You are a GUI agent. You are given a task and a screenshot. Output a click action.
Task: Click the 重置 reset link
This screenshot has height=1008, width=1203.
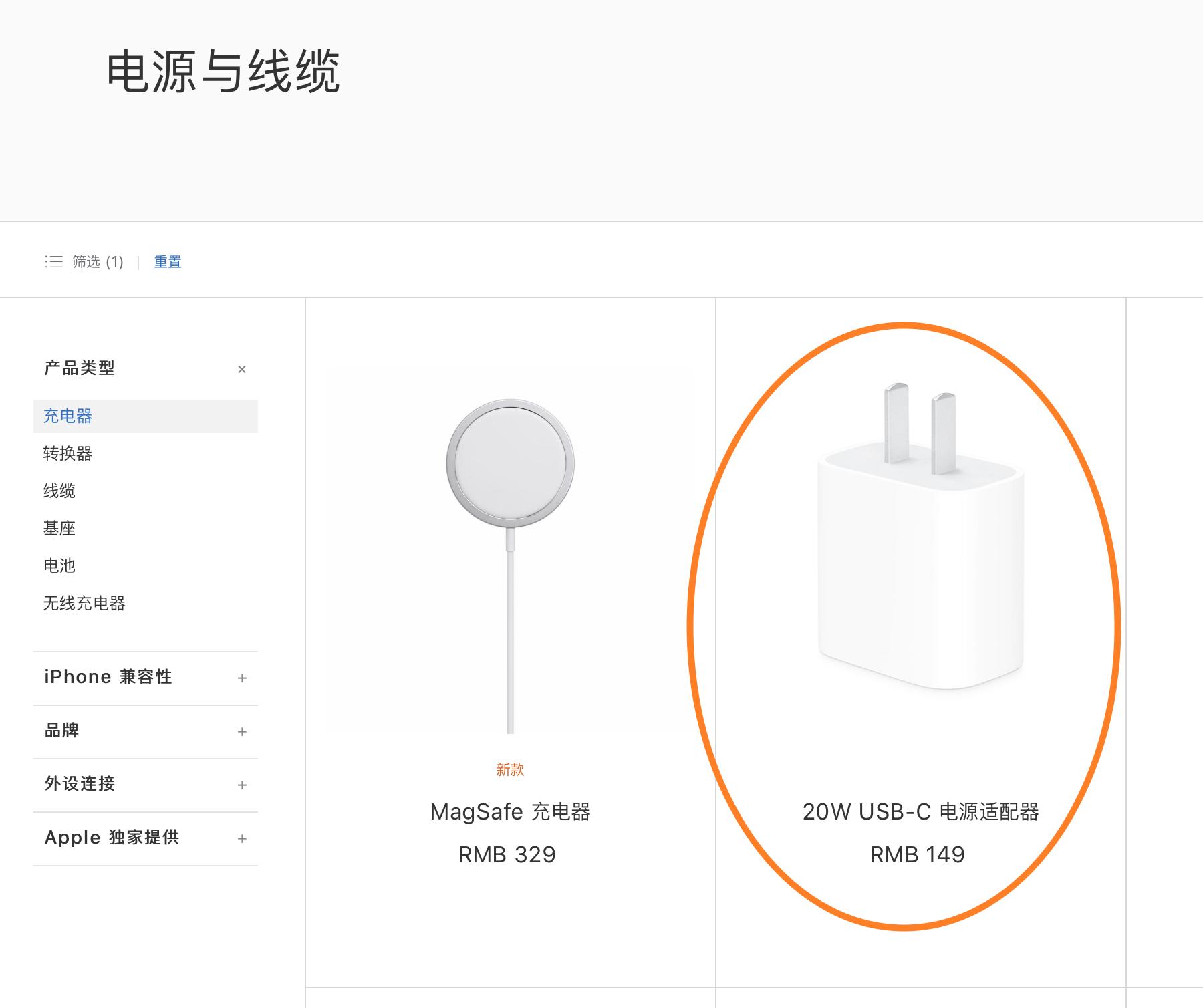[168, 262]
